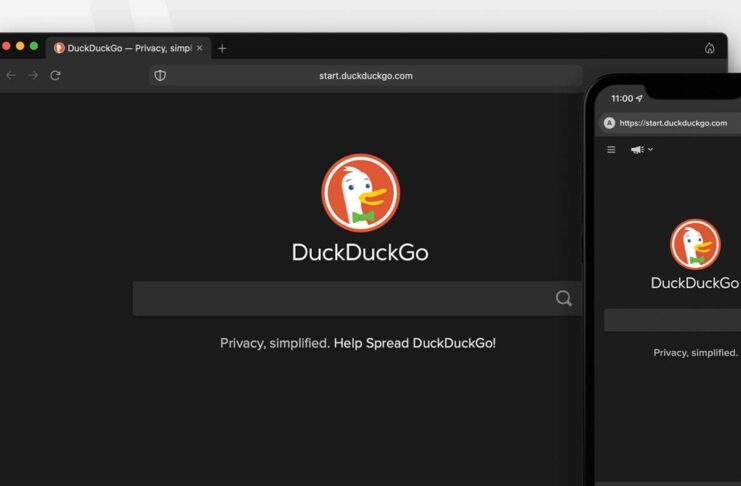Click the phone's Privacy, simplified. text
The height and width of the screenshot is (486, 741).
[x=695, y=353]
